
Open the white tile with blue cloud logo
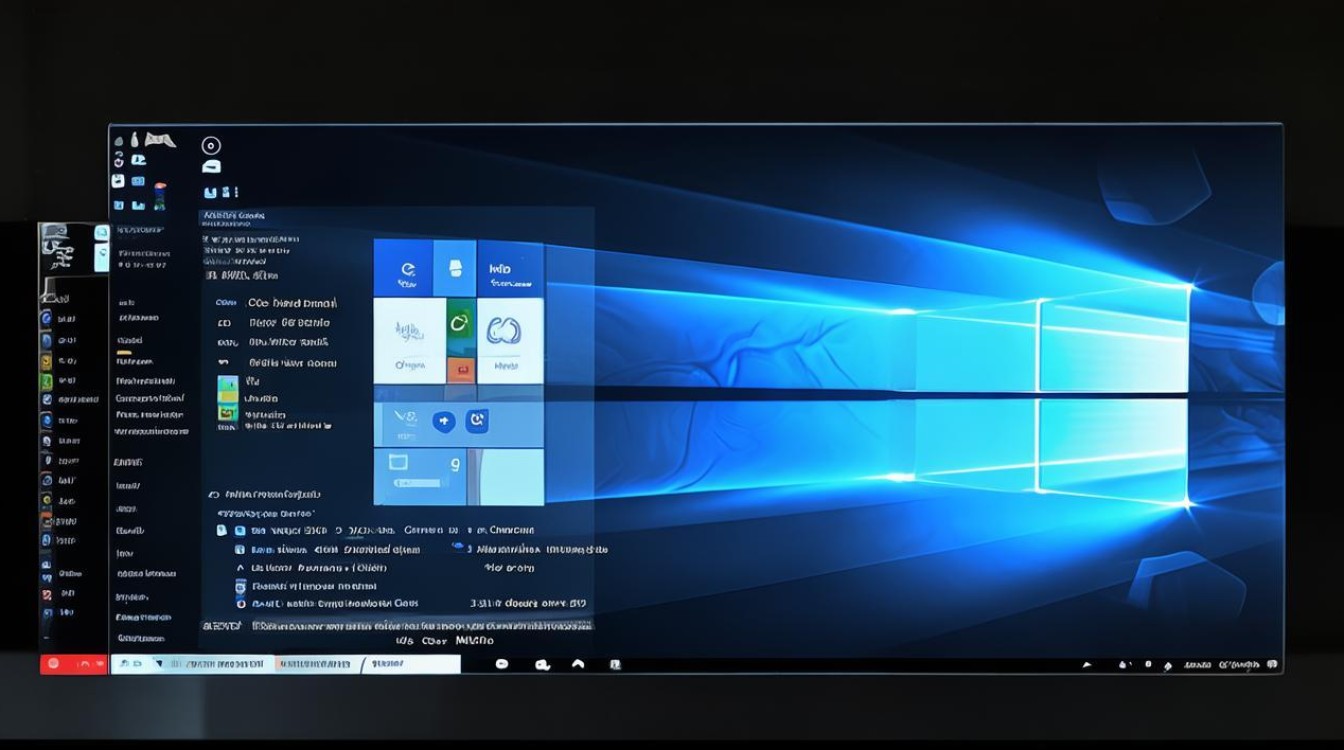tap(510, 340)
